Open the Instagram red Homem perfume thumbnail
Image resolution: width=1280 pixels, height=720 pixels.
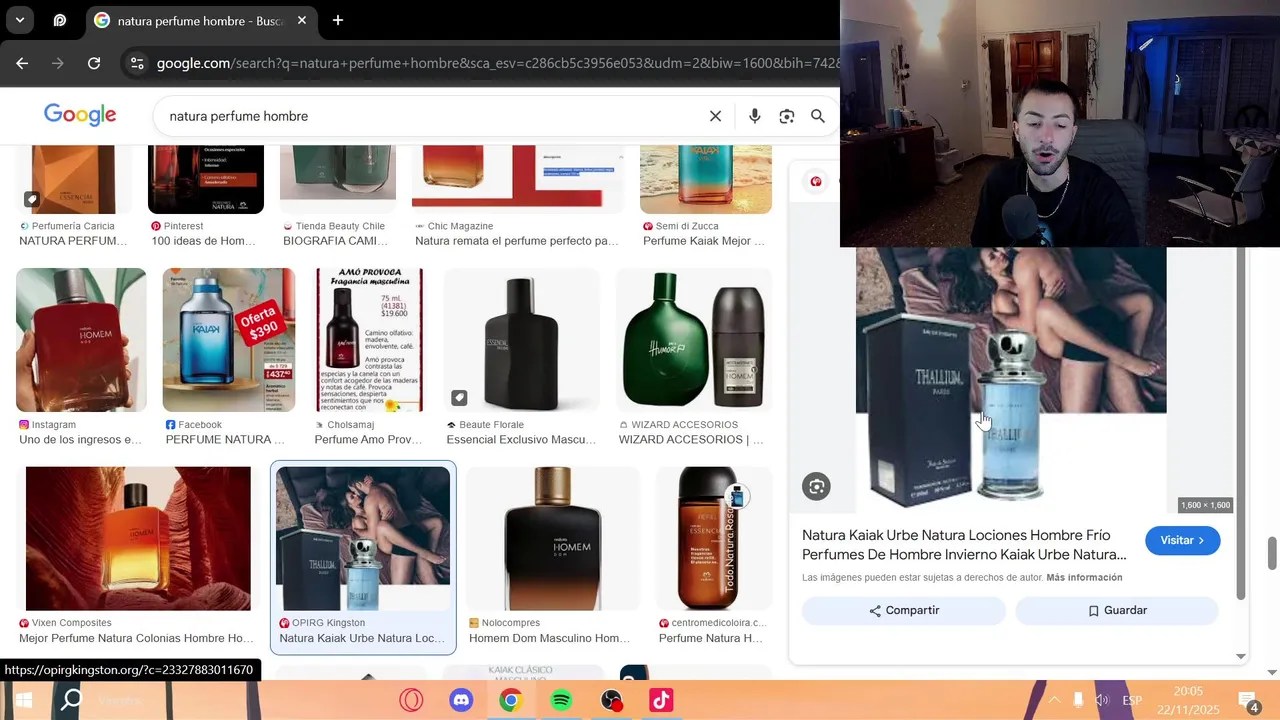tap(81, 340)
